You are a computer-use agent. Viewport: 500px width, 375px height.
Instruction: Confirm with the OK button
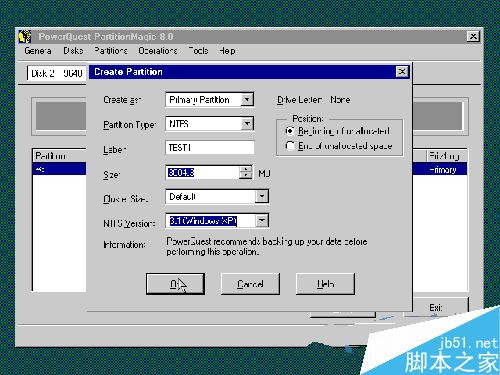[x=175, y=284]
